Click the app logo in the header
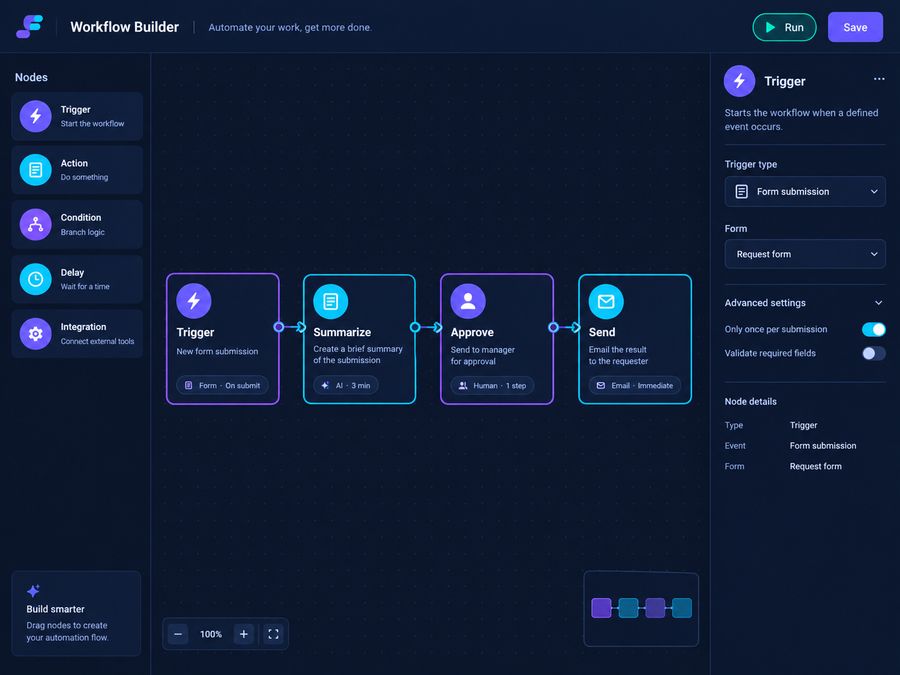 [x=29, y=26]
